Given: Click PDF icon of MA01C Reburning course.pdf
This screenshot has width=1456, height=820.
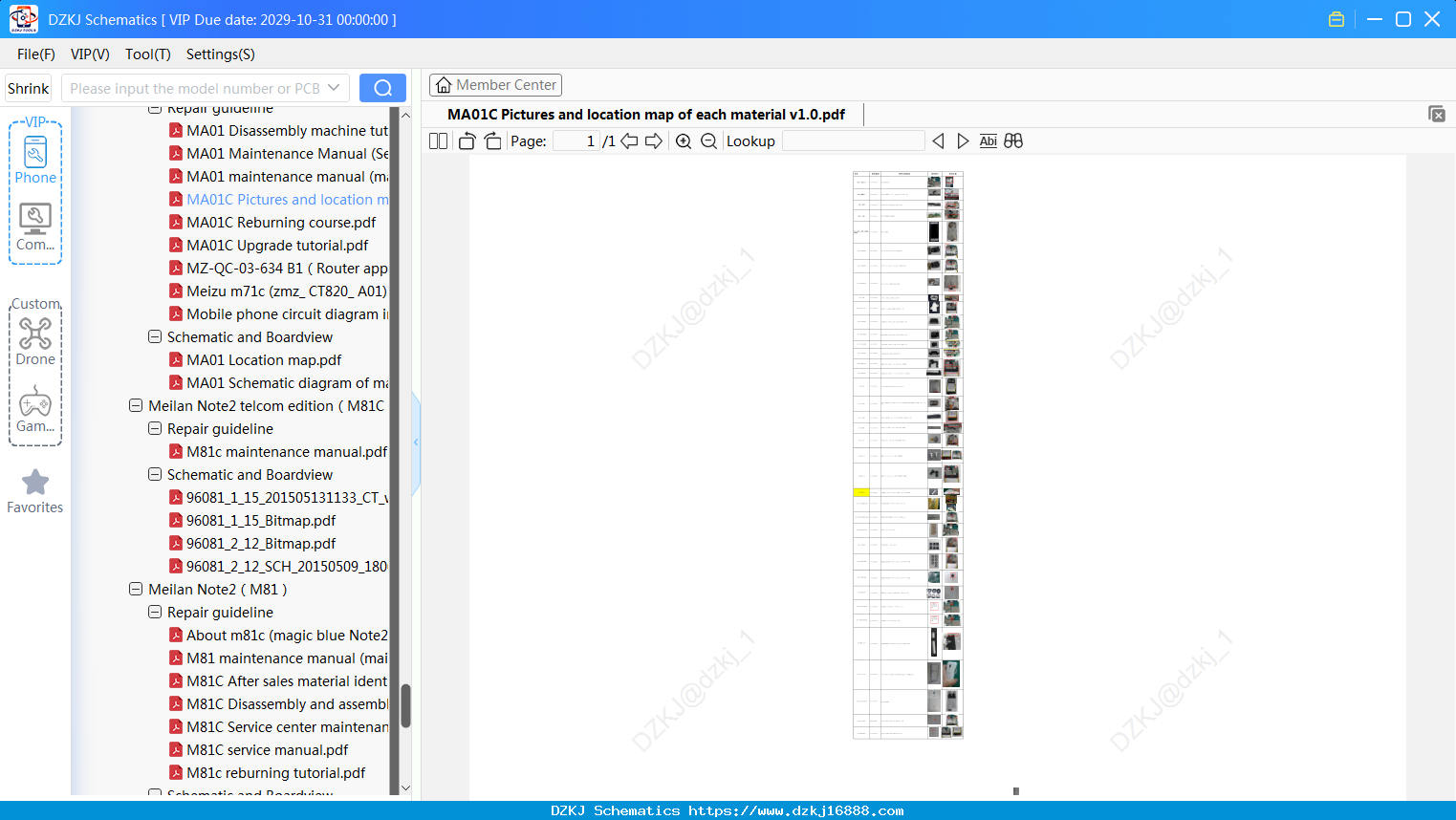Looking at the screenshot, I should click(x=176, y=223).
